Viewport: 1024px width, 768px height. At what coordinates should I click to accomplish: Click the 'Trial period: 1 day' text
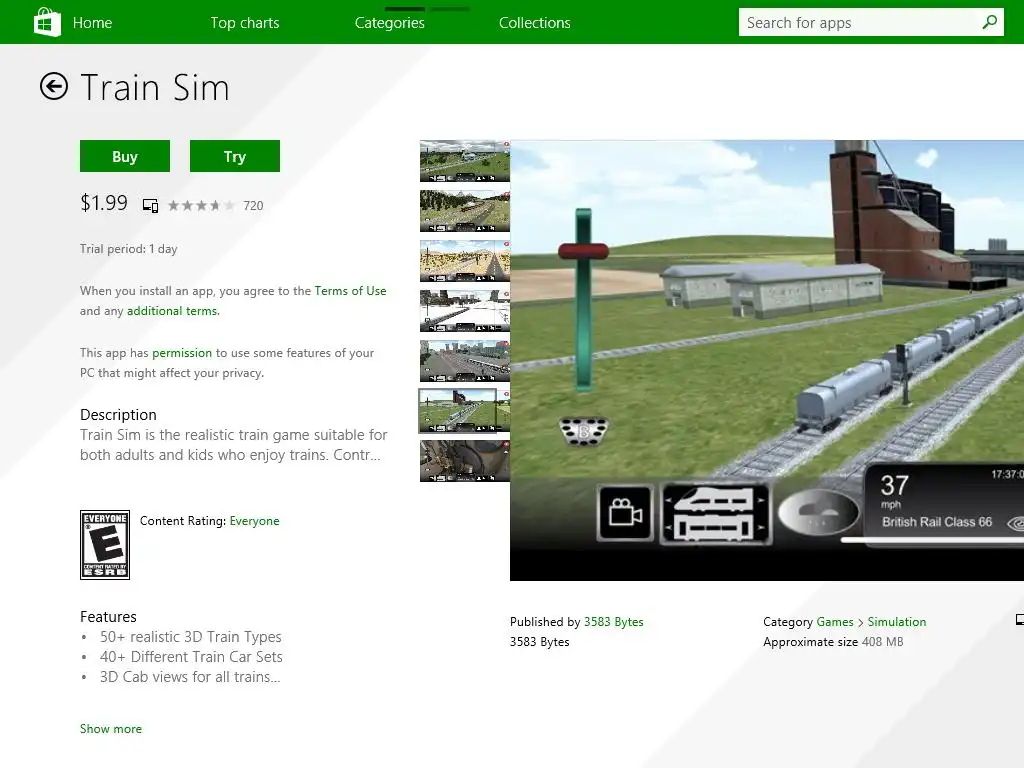click(129, 249)
